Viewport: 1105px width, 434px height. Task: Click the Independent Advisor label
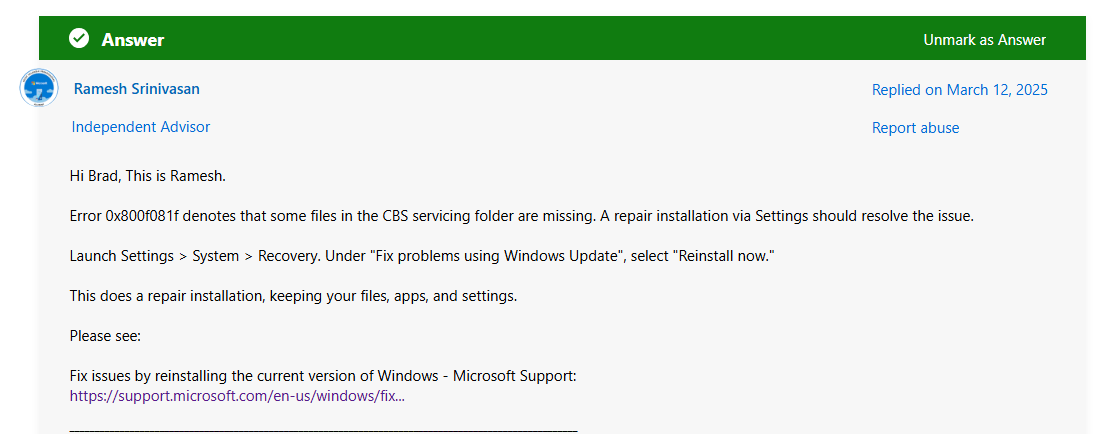tap(141, 127)
